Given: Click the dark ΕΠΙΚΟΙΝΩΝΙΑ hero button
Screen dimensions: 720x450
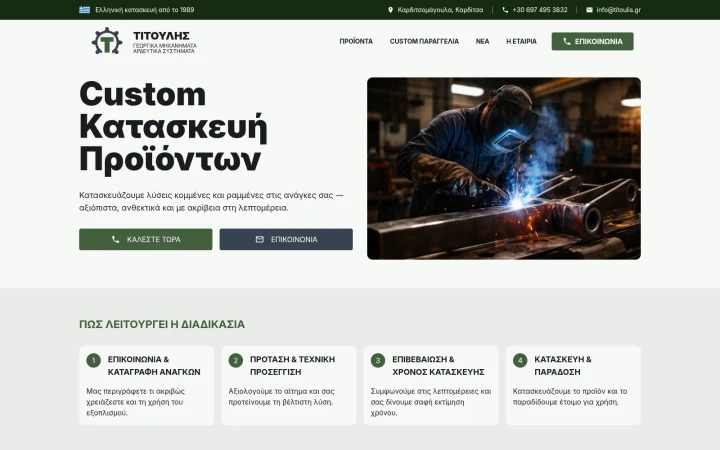Looking at the screenshot, I should (x=286, y=239).
